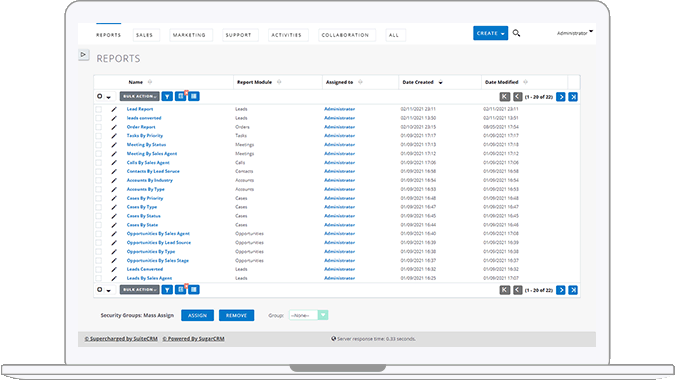Open the Leads Converted report link
Screen dimensions: 675x380
tap(145, 269)
